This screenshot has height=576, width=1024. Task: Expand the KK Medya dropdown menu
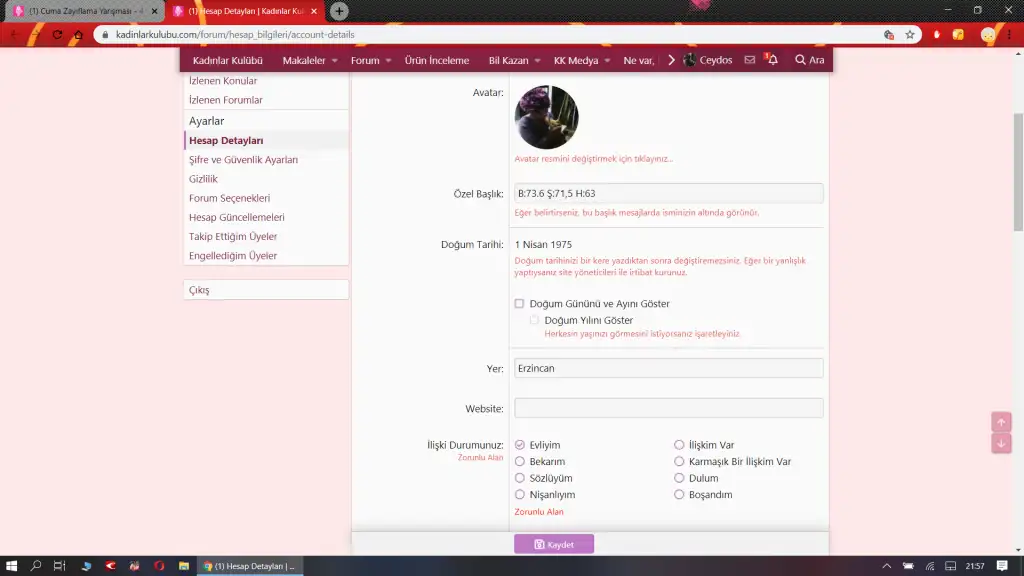coord(582,60)
